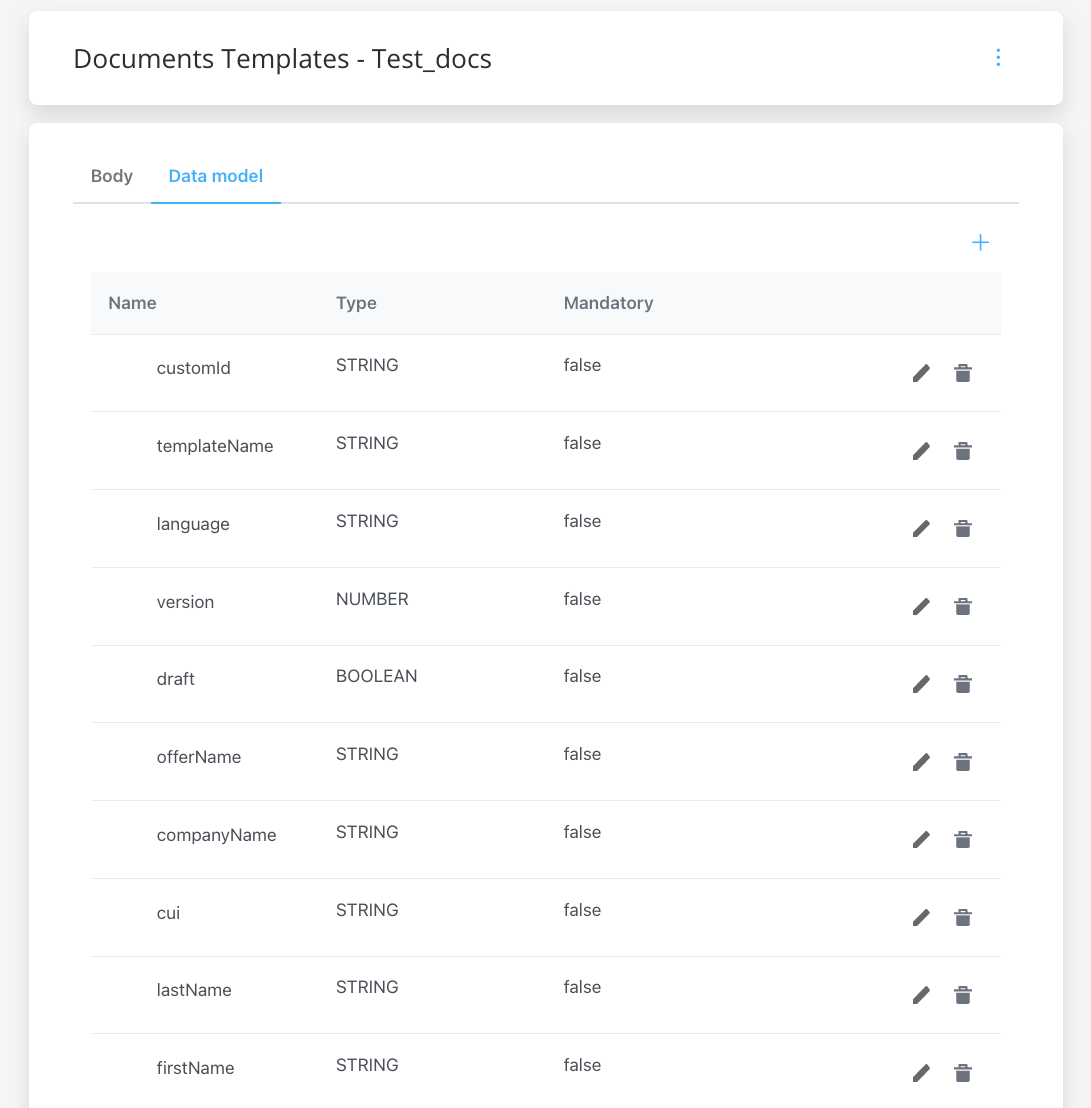The width and height of the screenshot is (1091, 1108).
Task: Switch to the Body tab
Action: [112, 176]
